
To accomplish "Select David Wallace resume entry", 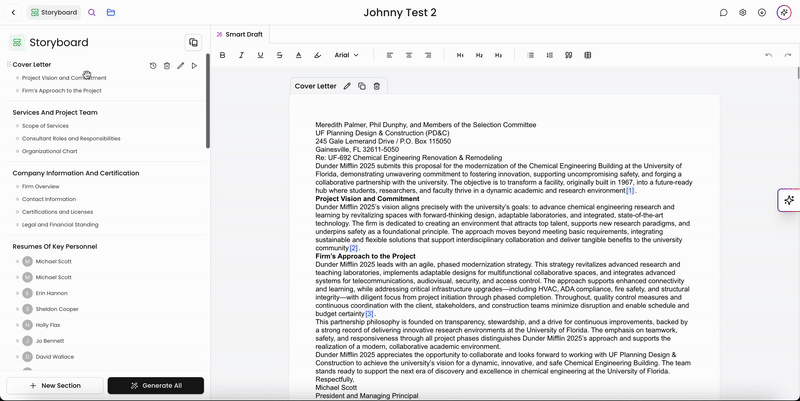I will click(55, 357).
